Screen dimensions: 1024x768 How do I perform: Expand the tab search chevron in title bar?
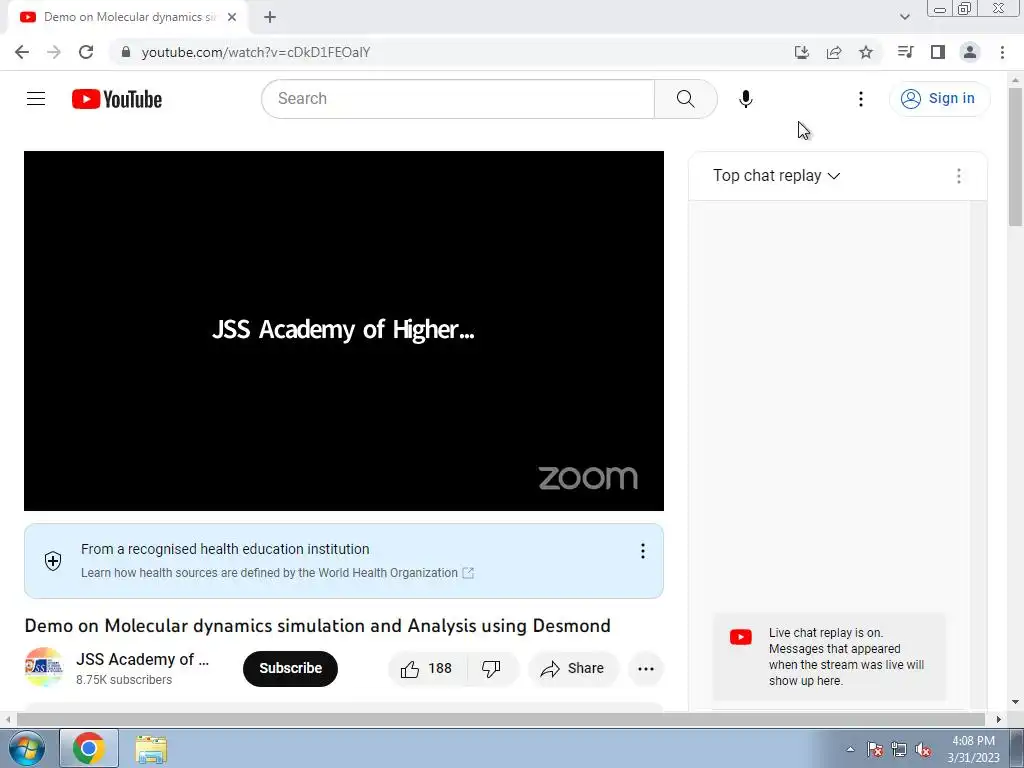(x=904, y=17)
